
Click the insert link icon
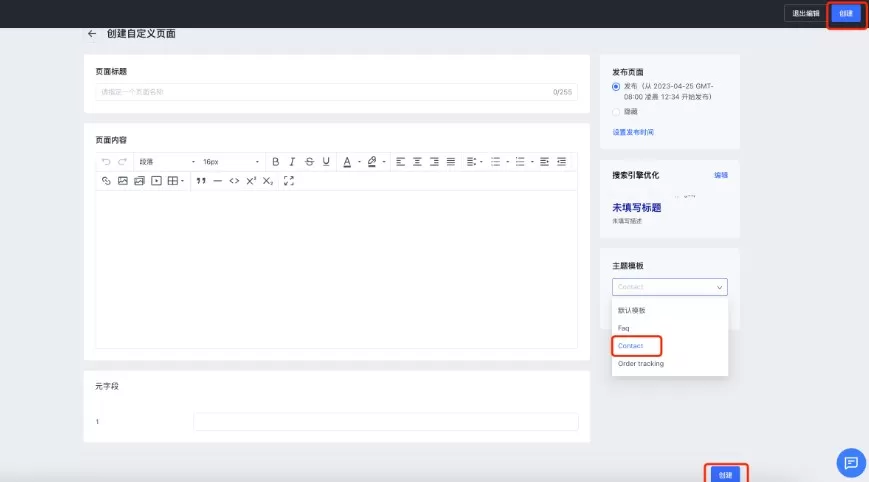[x=106, y=181]
